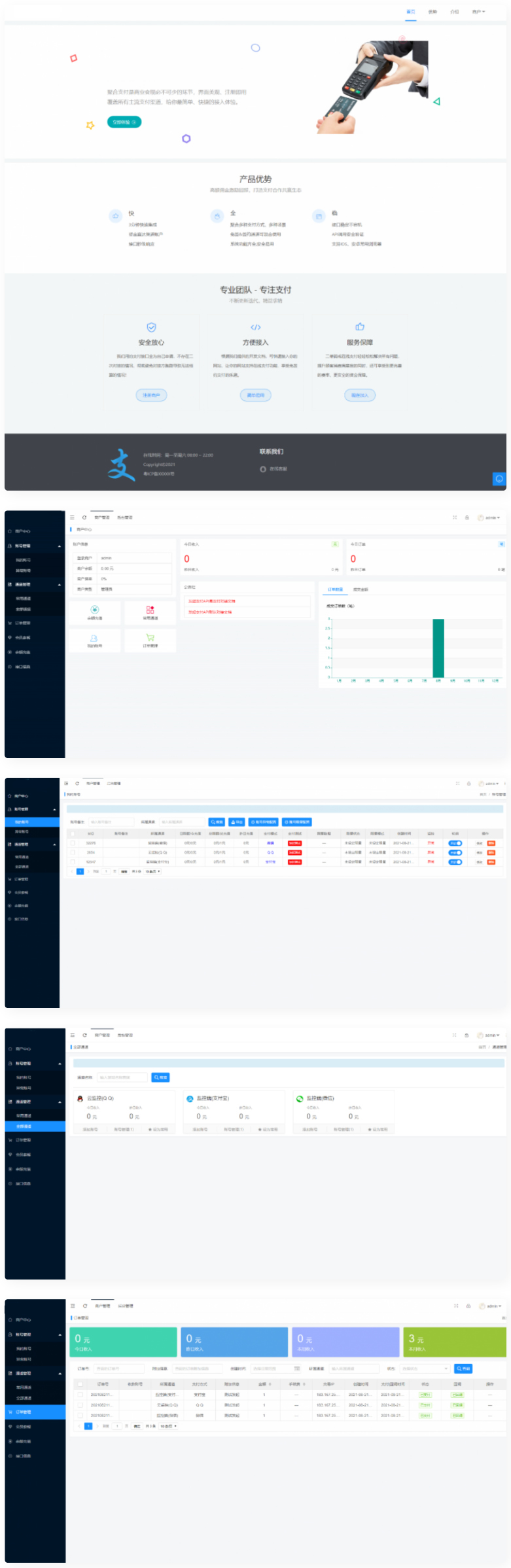Check the checkbox for account row 2656
Image resolution: width=511 pixels, height=1568 pixels.
[73, 852]
